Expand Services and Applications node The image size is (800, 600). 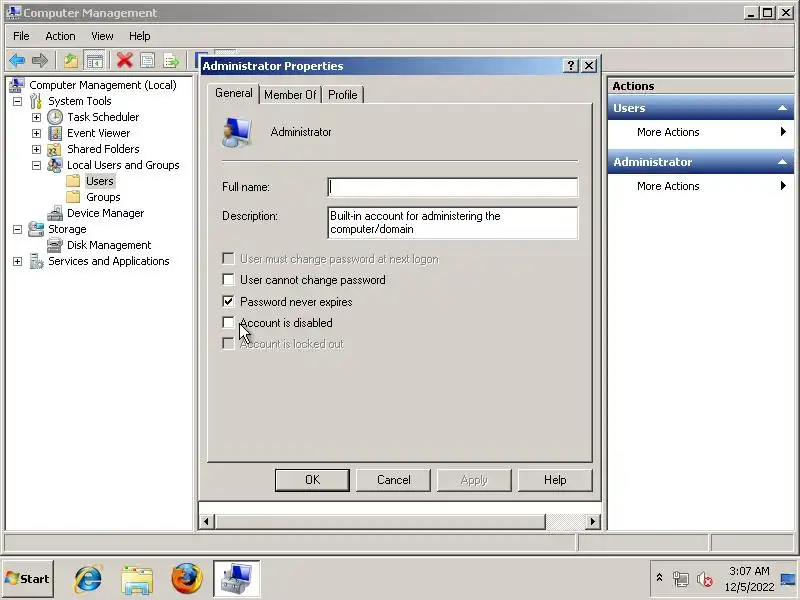17,261
